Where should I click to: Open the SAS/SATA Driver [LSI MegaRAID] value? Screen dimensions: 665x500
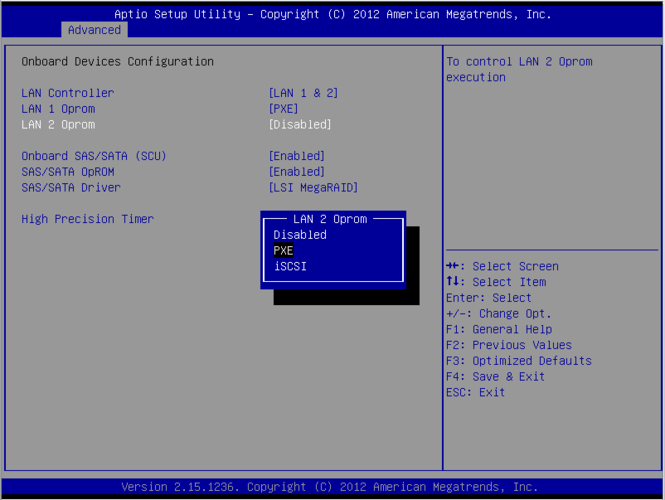313,188
